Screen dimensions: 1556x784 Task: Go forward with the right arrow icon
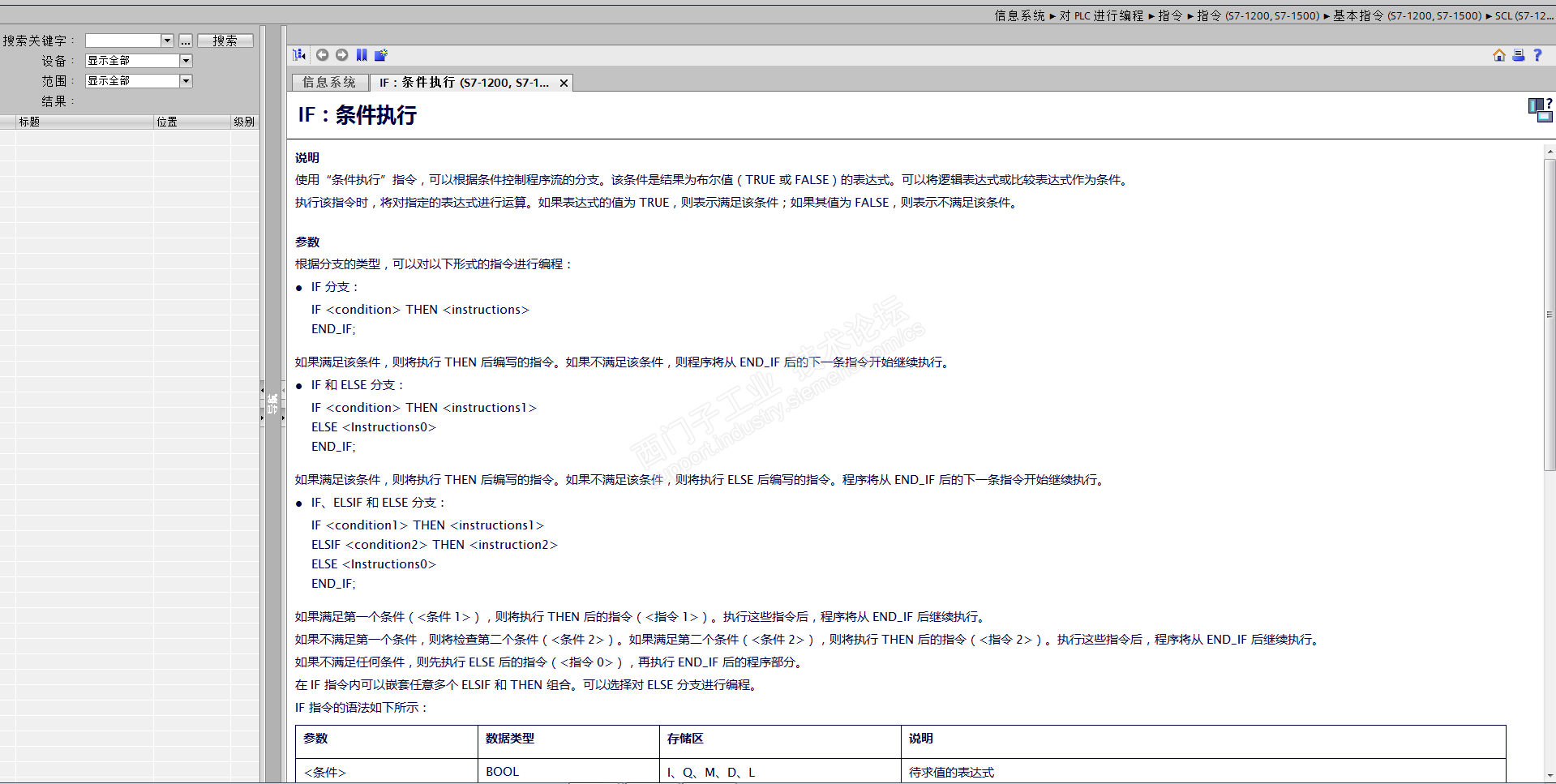click(342, 55)
